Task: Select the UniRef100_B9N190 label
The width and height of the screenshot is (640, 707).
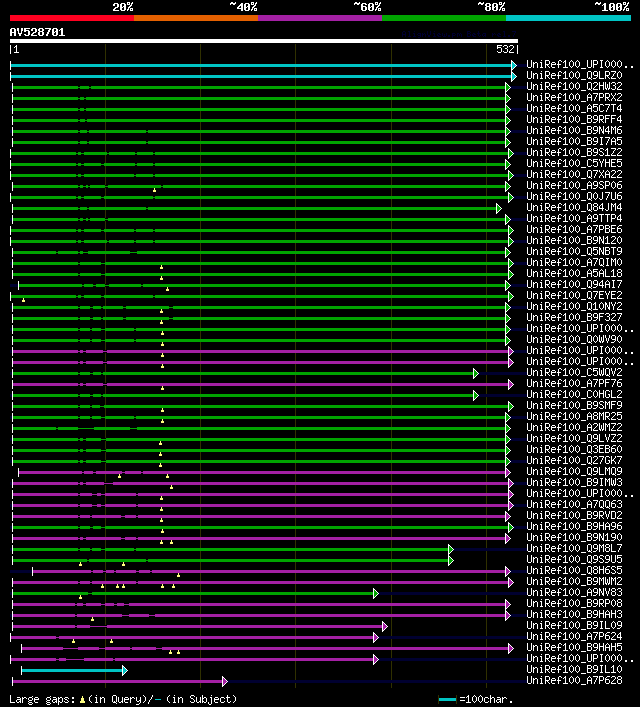Action: point(574,537)
